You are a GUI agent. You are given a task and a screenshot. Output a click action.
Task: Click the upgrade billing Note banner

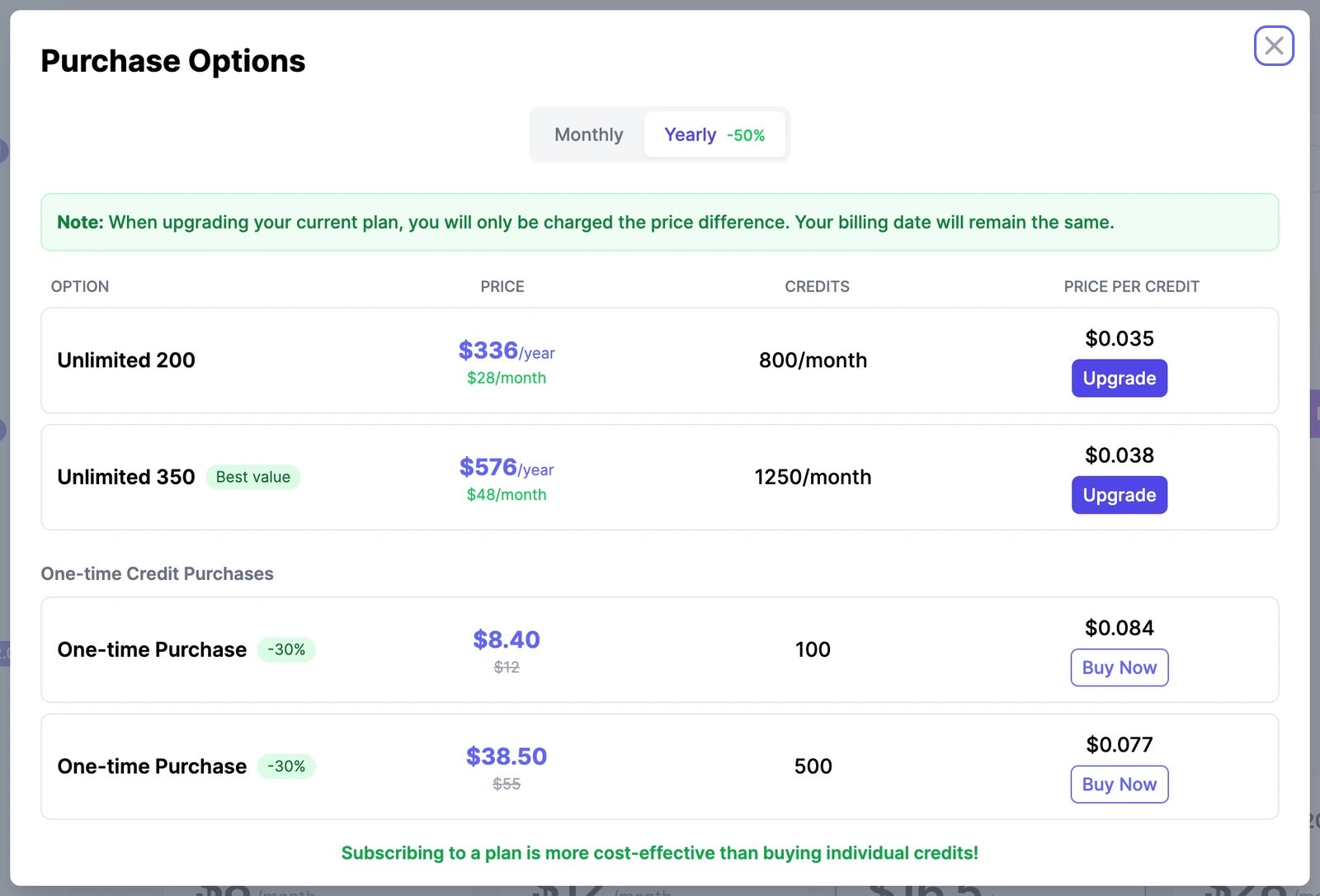point(660,222)
